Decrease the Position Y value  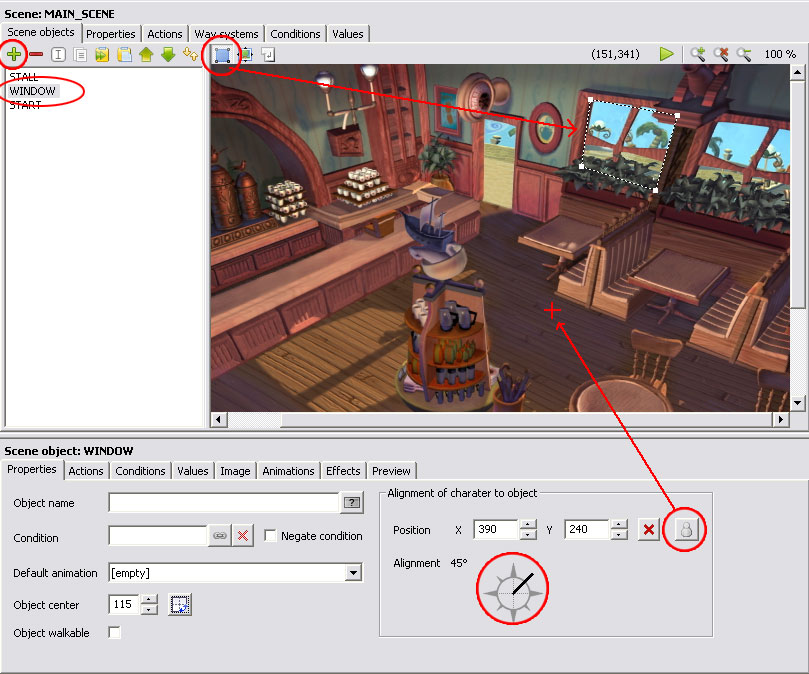[x=619, y=535]
